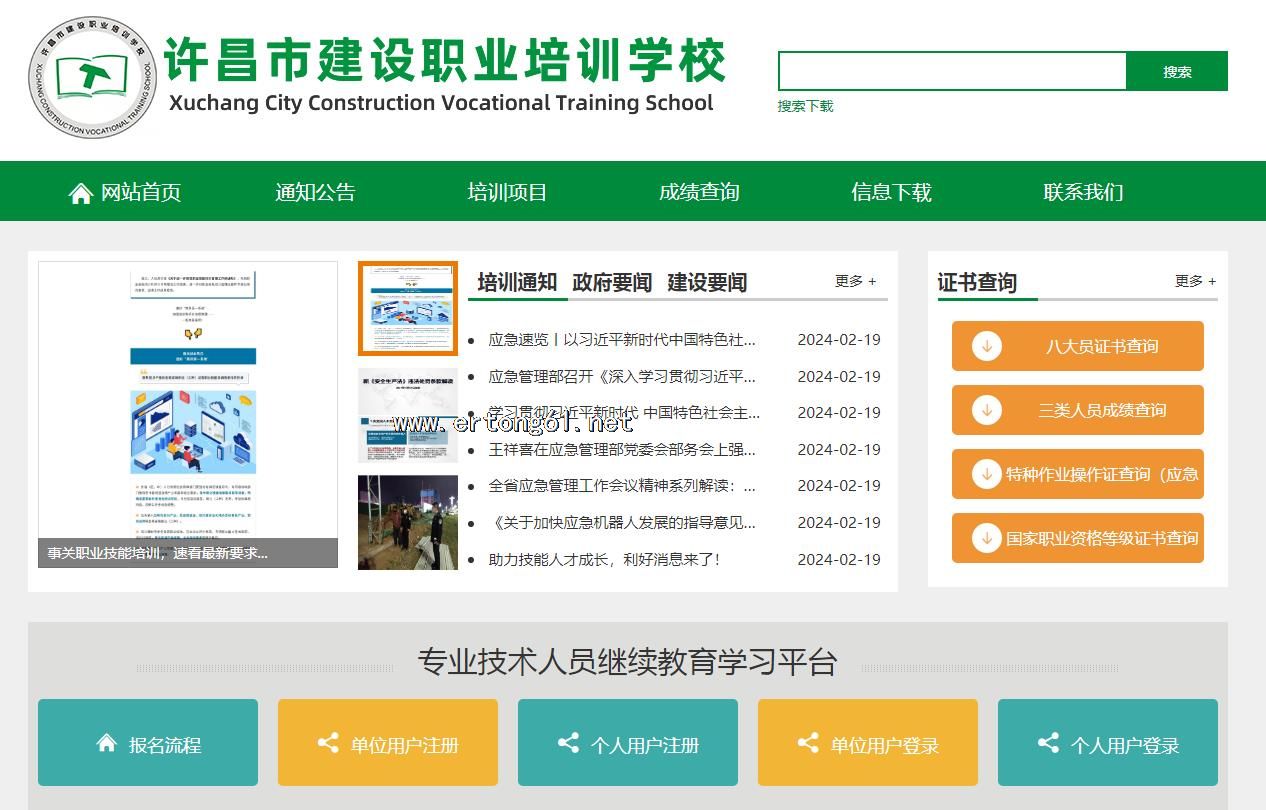Viewport: 1266px width, 810px height.
Task: Click the download arrow icon for 八大员证书查询
Action: pyautogui.click(x=987, y=346)
